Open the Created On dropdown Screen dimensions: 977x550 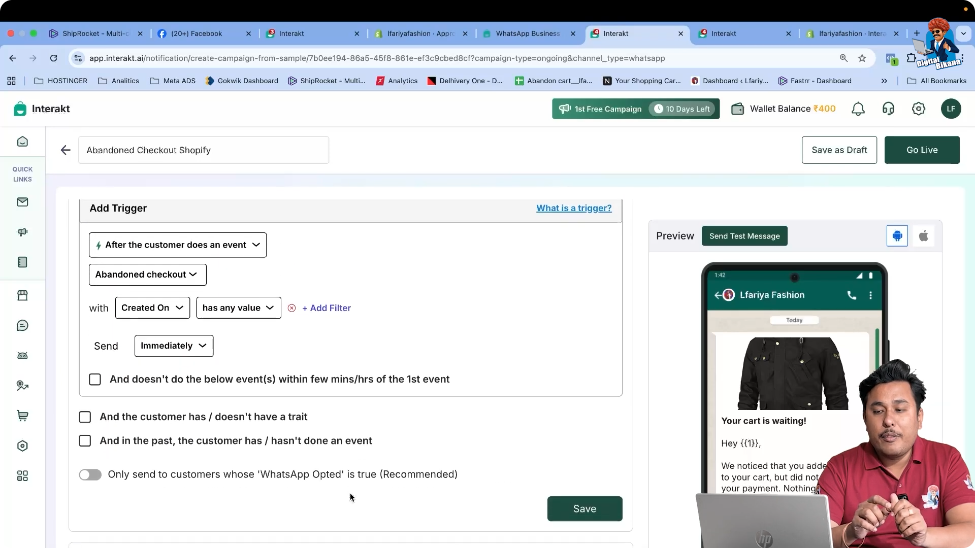point(152,308)
